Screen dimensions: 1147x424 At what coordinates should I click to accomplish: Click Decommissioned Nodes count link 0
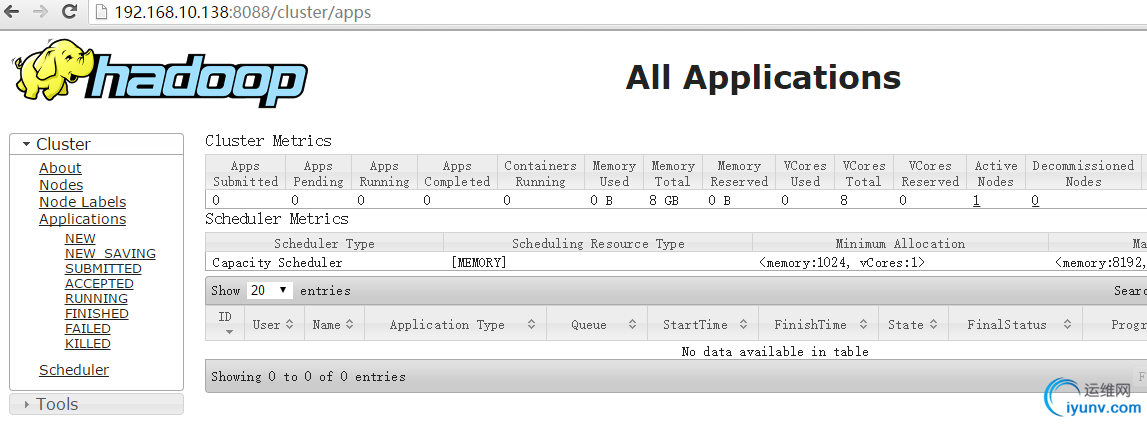1035,200
